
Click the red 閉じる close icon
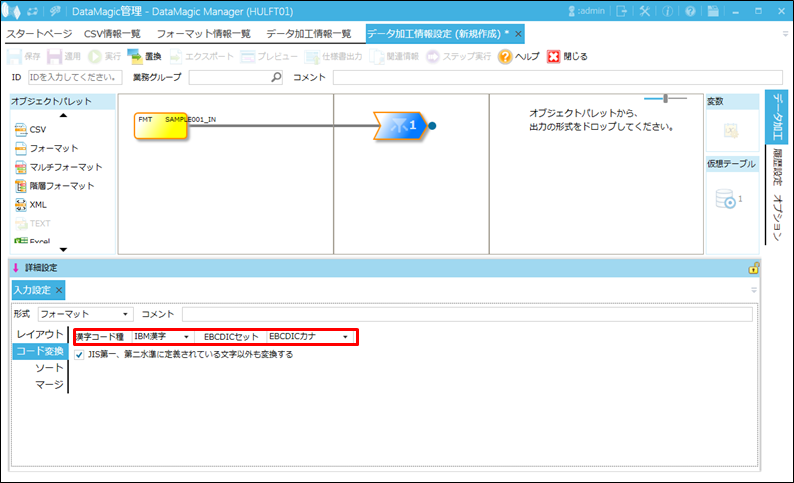(x=553, y=56)
